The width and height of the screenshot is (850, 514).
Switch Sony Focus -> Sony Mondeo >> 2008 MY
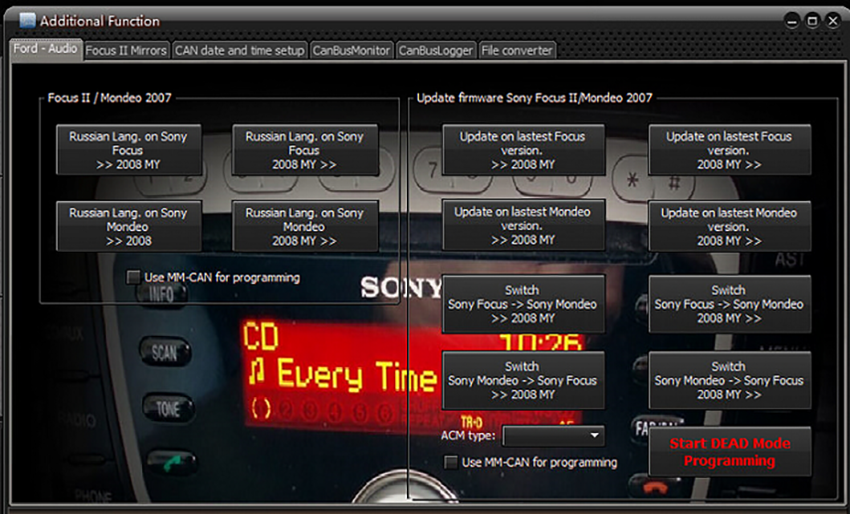(x=523, y=304)
